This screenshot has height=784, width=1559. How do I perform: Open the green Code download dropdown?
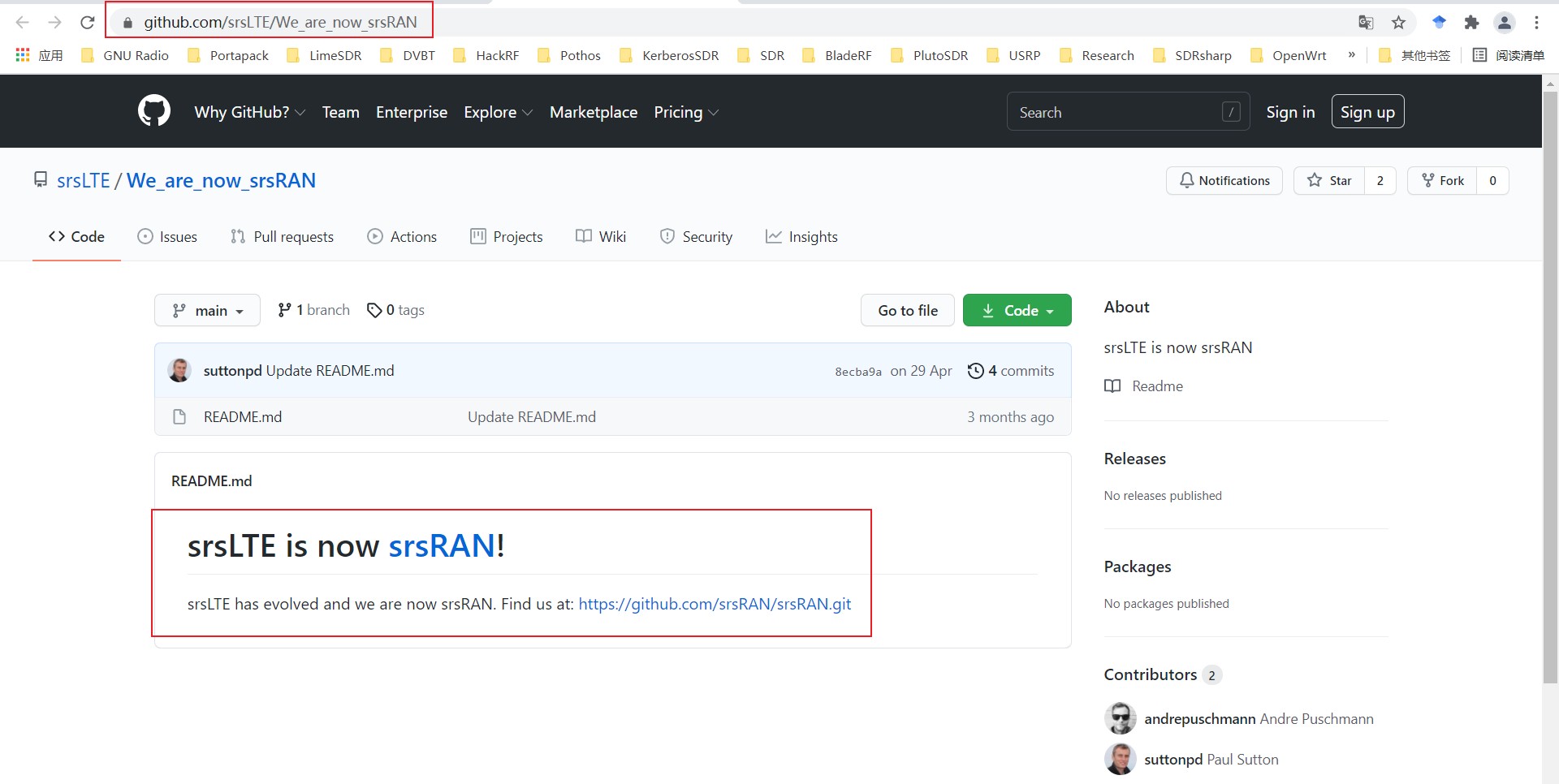tap(1017, 310)
